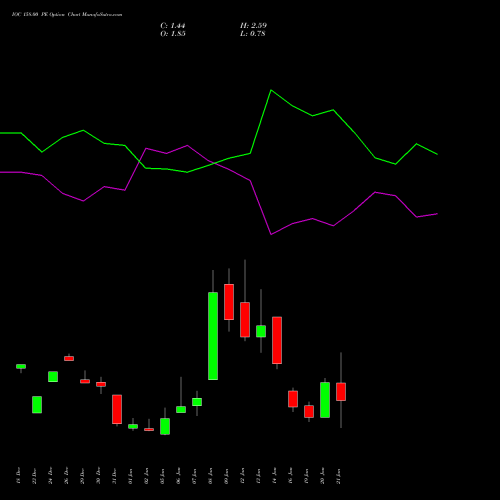Click the low value 'L: 0.78'
500x500 pixels.
(253, 34)
